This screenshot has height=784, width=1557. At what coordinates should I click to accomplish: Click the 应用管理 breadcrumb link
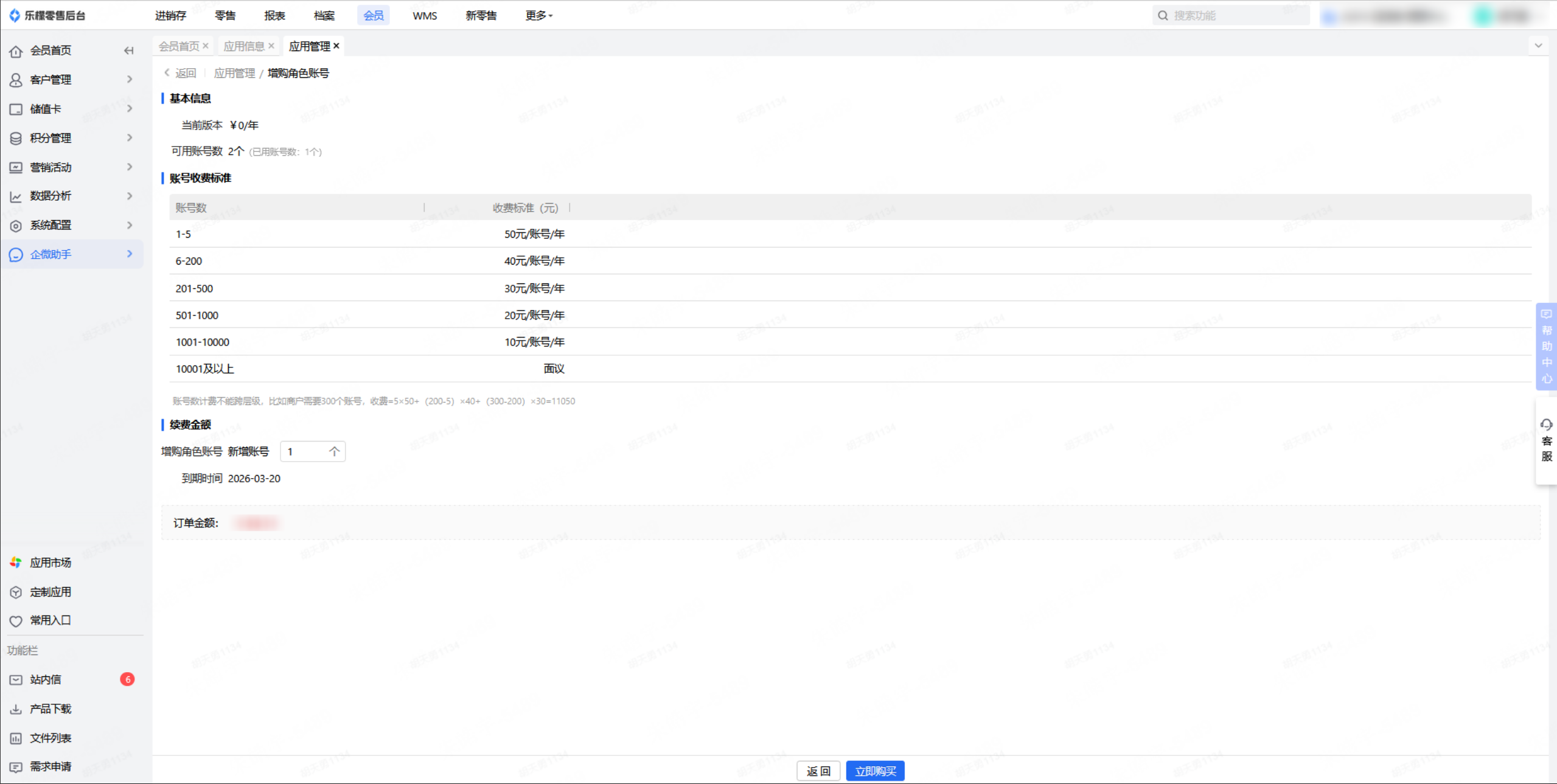pos(234,74)
